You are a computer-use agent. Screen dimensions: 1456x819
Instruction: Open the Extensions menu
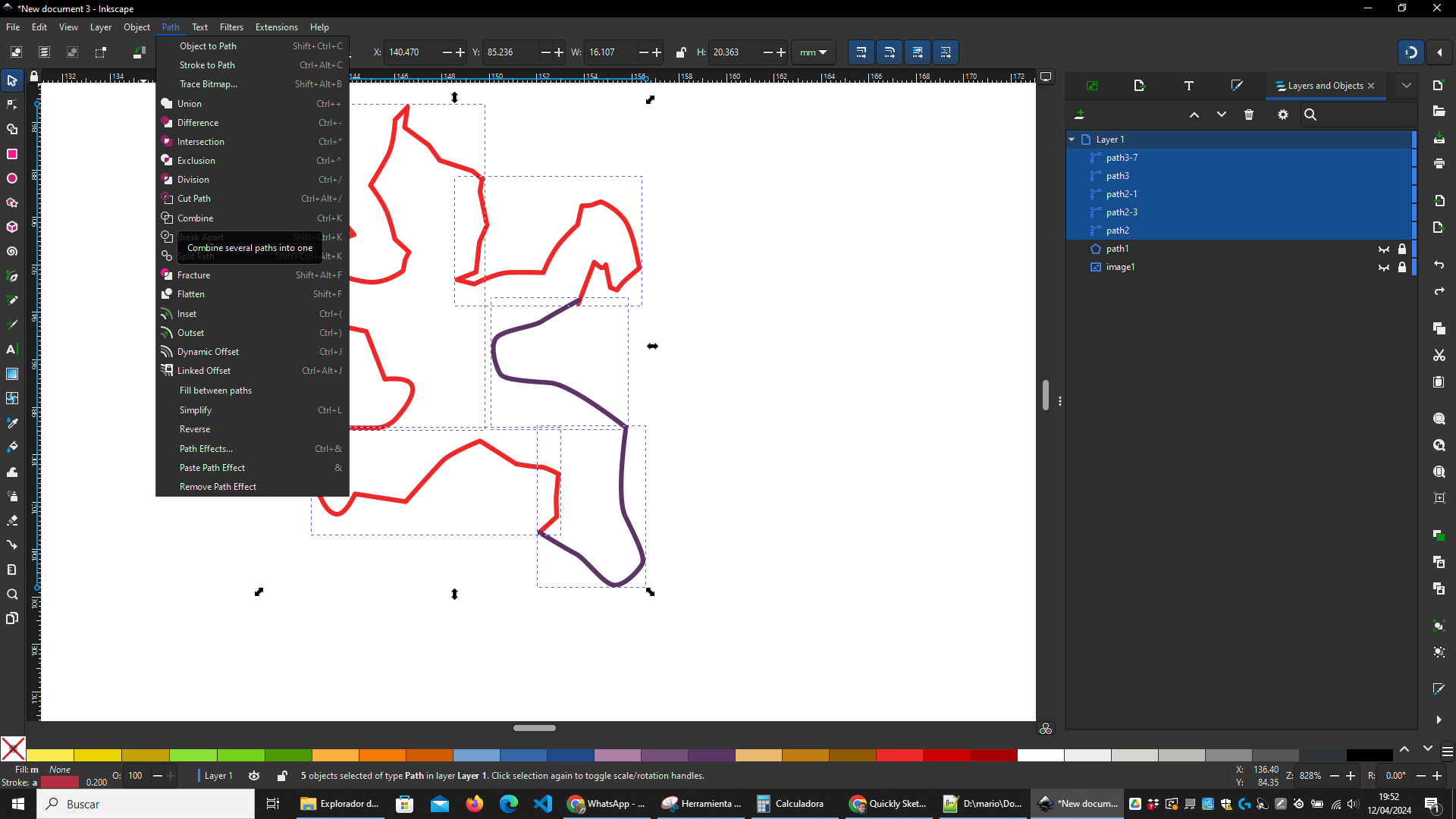tap(276, 27)
